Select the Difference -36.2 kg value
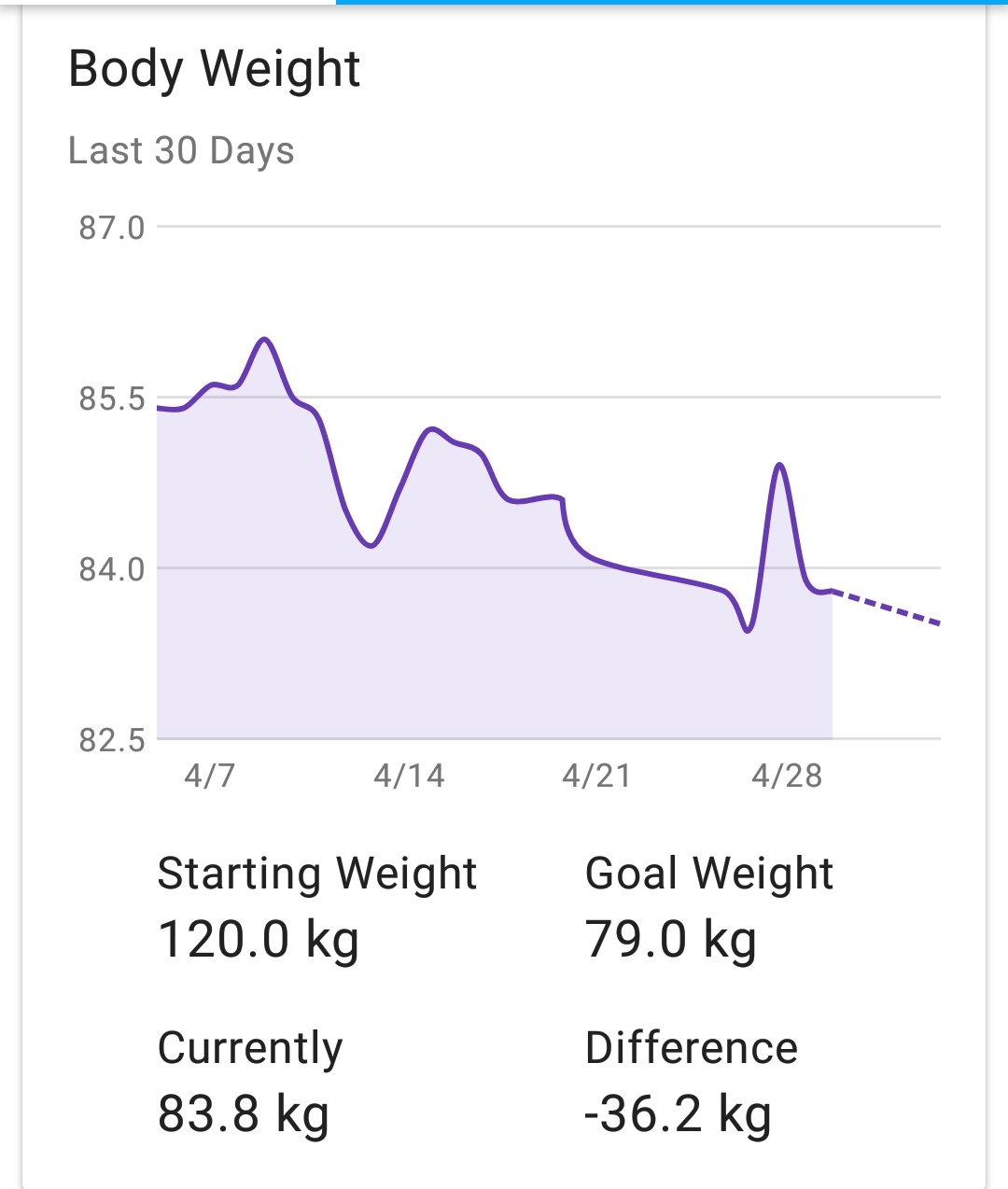Image resolution: width=1008 pixels, height=1189 pixels. [x=678, y=1113]
